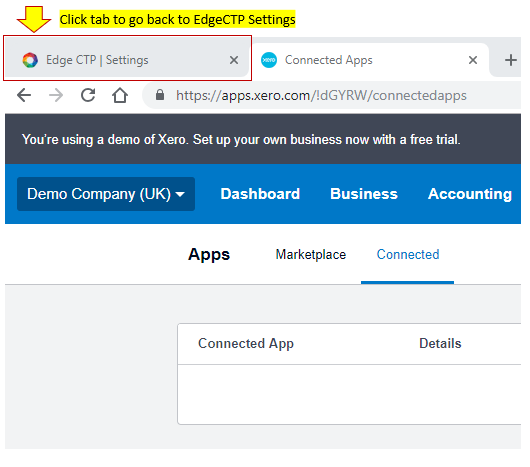The width and height of the screenshot is (530, 467).
Task: Open the Accounting menu
Action: [470, 194]
